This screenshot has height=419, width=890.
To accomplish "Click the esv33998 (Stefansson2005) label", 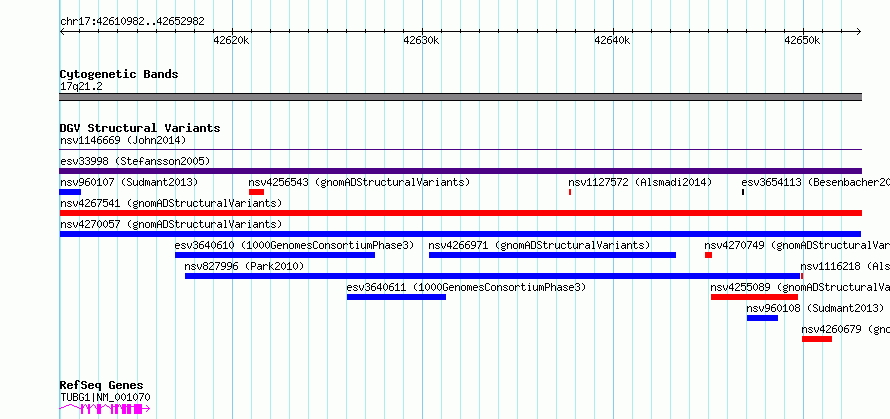I will (135, 161).
